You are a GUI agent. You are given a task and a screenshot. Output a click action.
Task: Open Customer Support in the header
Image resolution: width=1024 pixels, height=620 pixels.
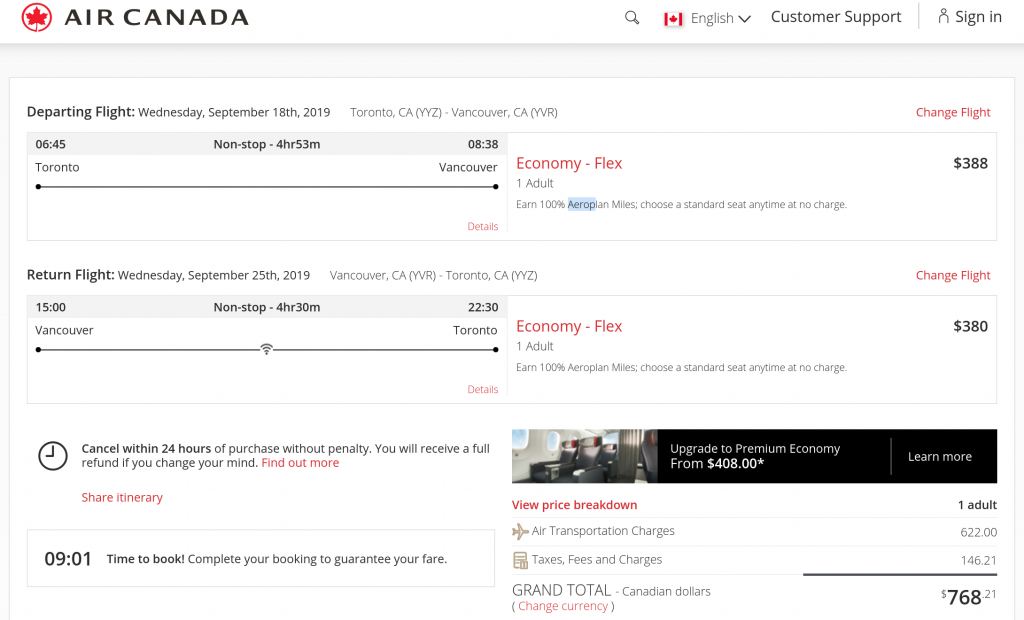coord(835,17)
